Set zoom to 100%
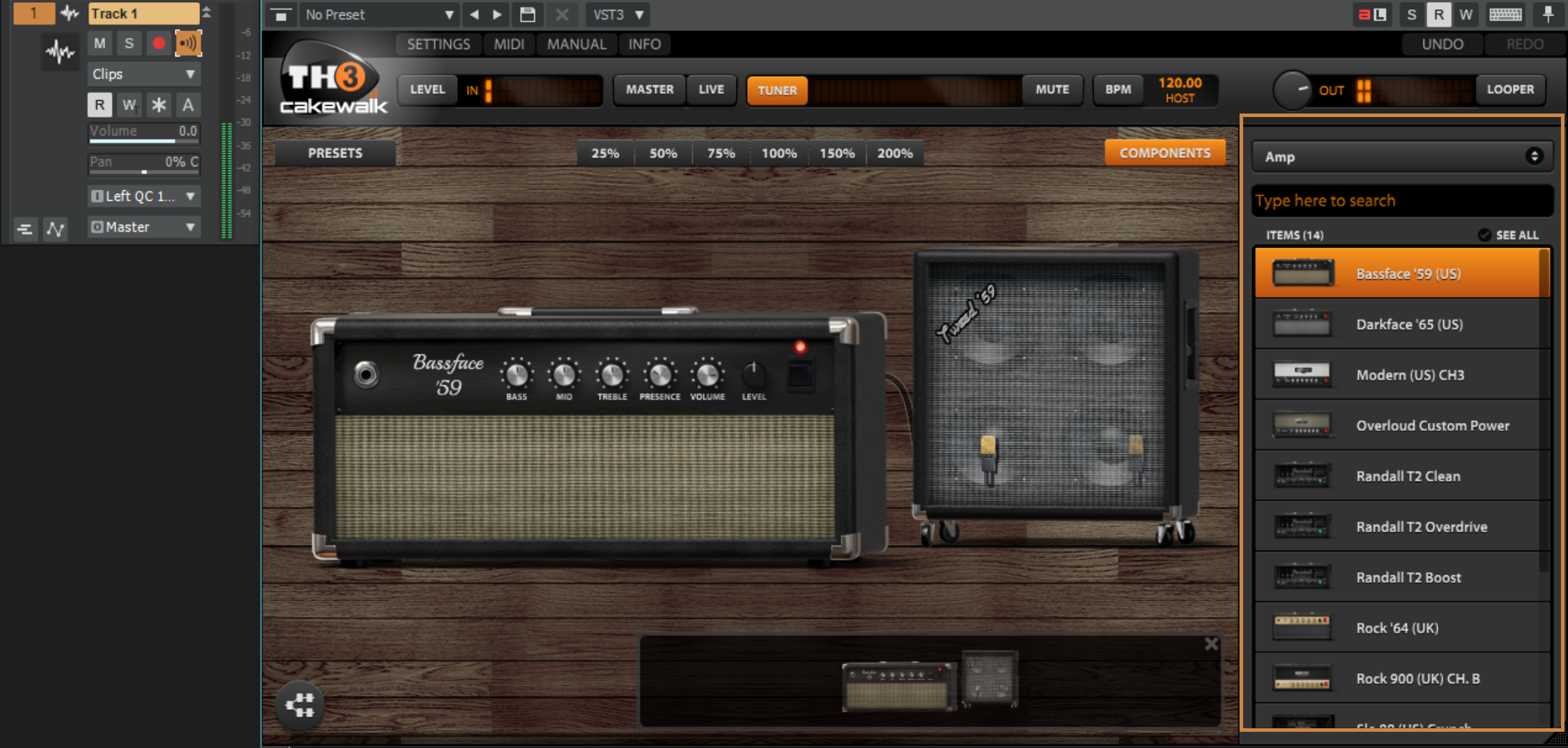This screenshot has width=1568, height=748. tap(779, 153)
